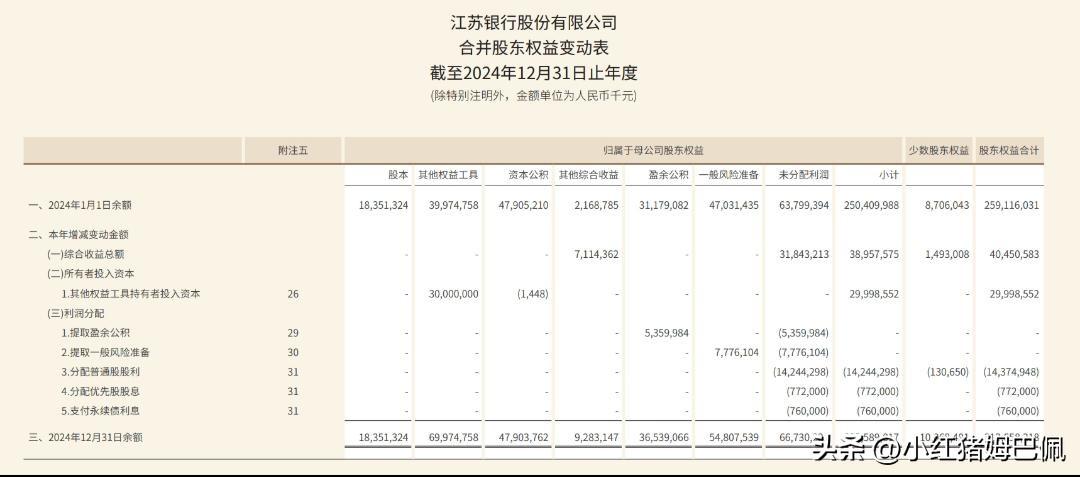
Task: Click the 少数股东权益 column header
Action: pos(938,150)
